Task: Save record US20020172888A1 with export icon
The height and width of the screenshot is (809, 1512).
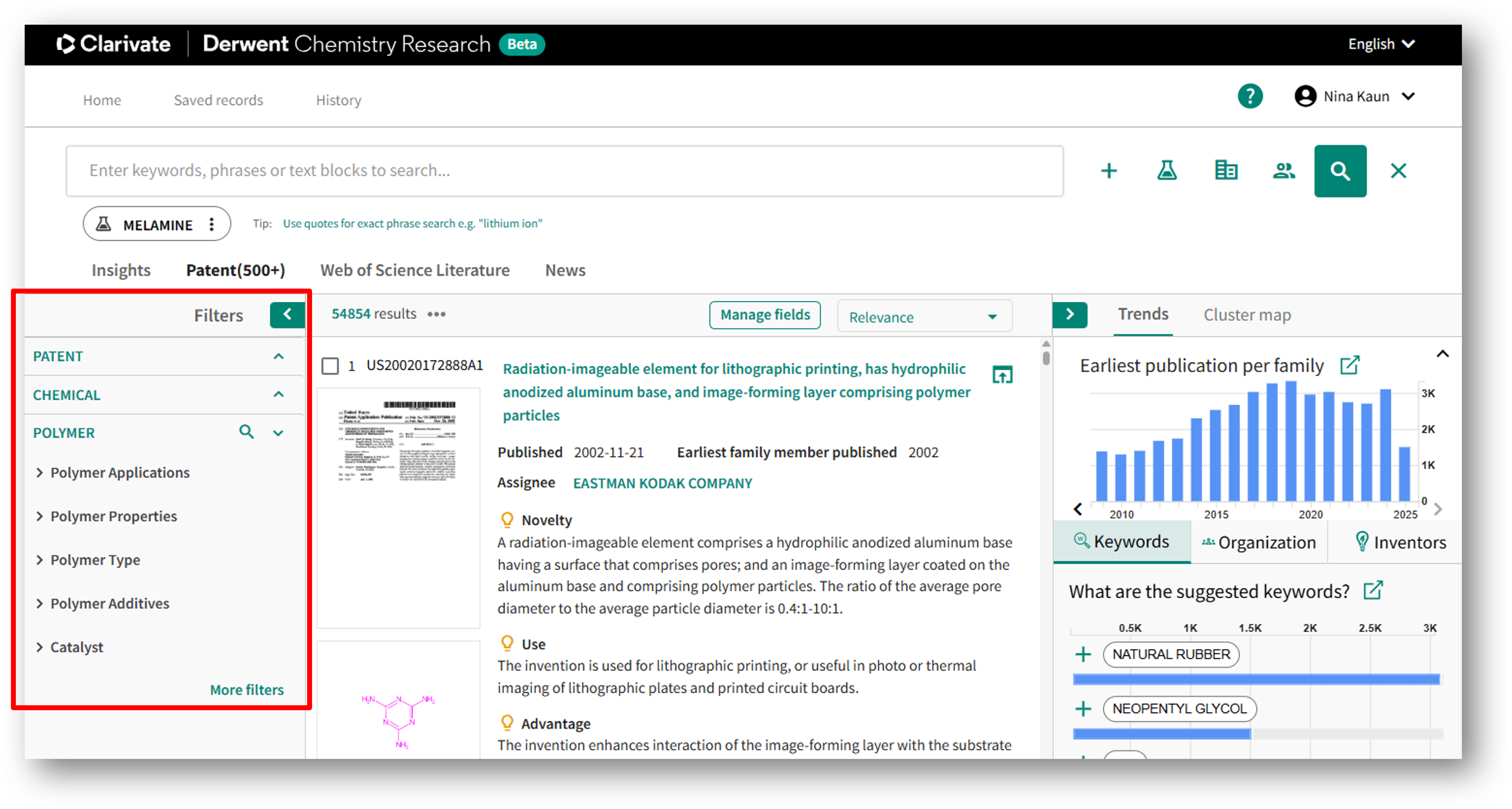Action: [1002, 375]
